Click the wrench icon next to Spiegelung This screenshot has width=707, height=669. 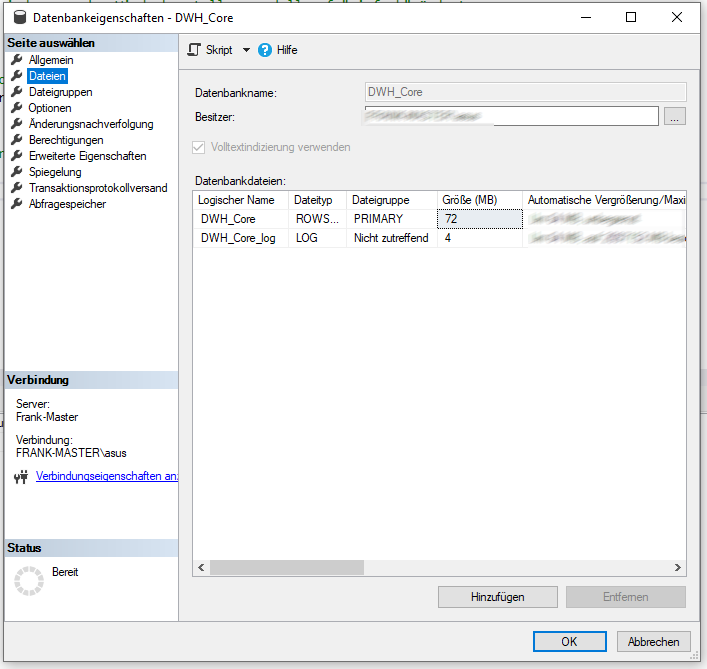16,172
